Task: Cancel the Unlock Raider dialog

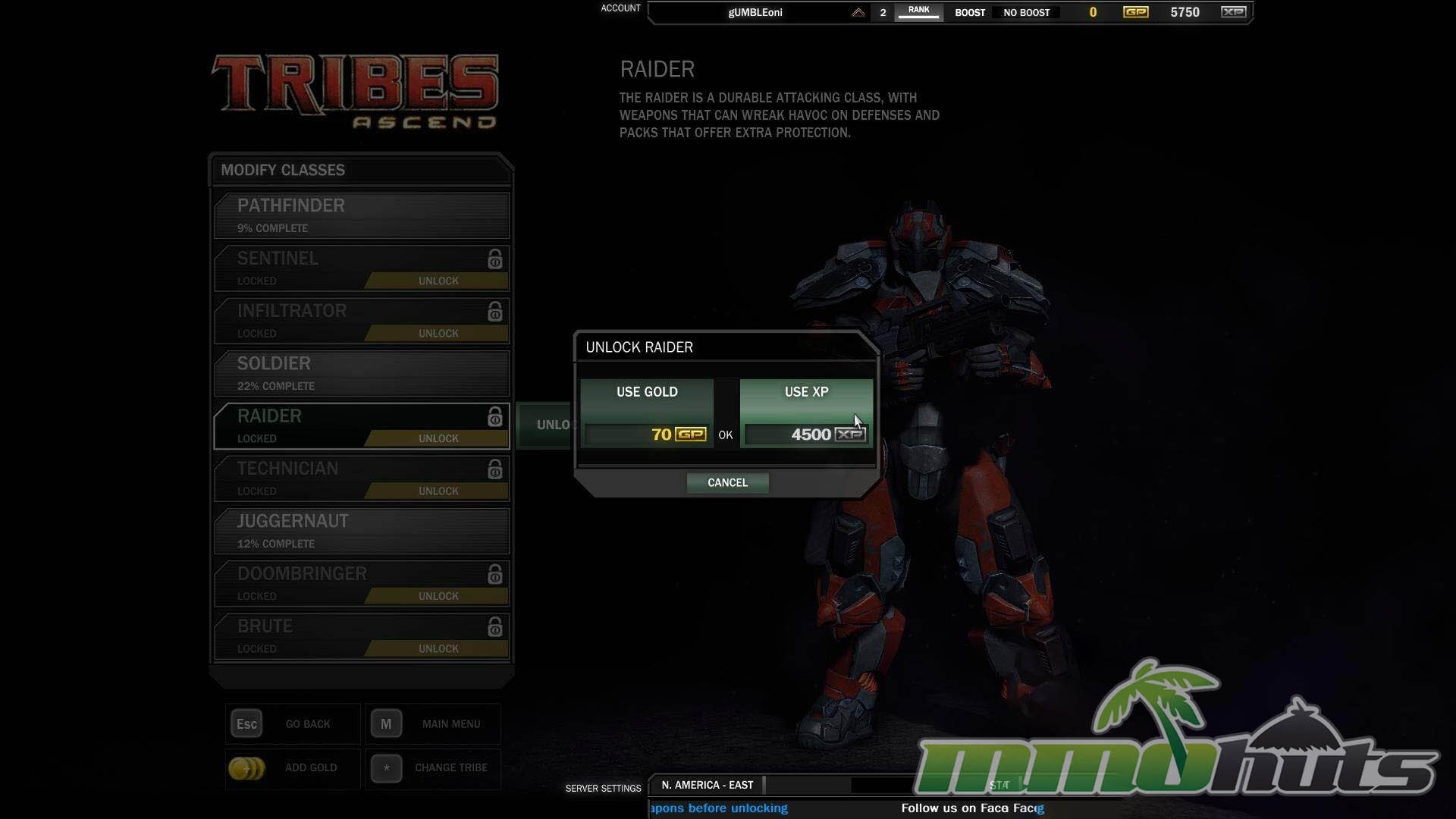Action: 727,483
